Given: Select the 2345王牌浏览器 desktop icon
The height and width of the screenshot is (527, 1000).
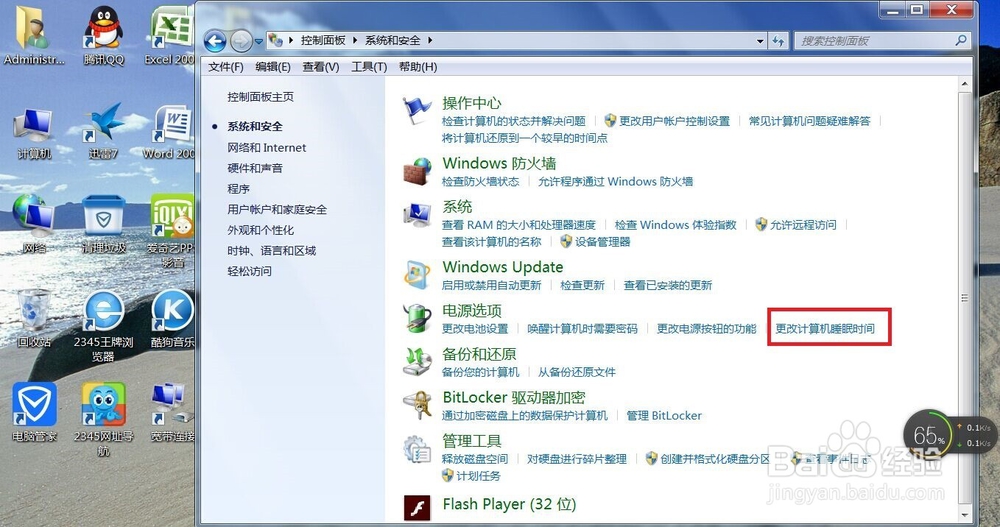Looking at the screenshot, I should pyautogui.click(x=103, y=325).
